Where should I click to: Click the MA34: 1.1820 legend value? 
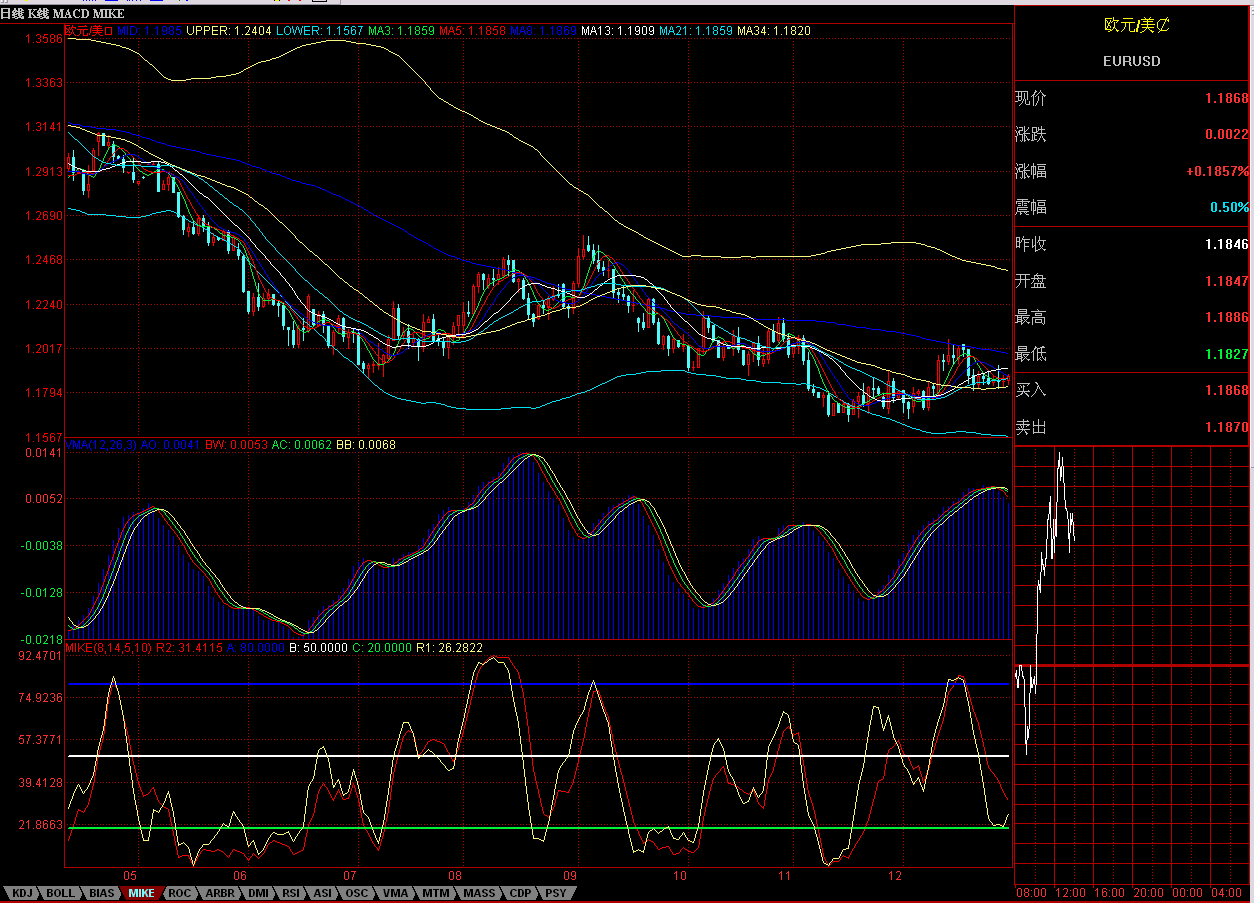pyautogui.click(x=774, y=31)
